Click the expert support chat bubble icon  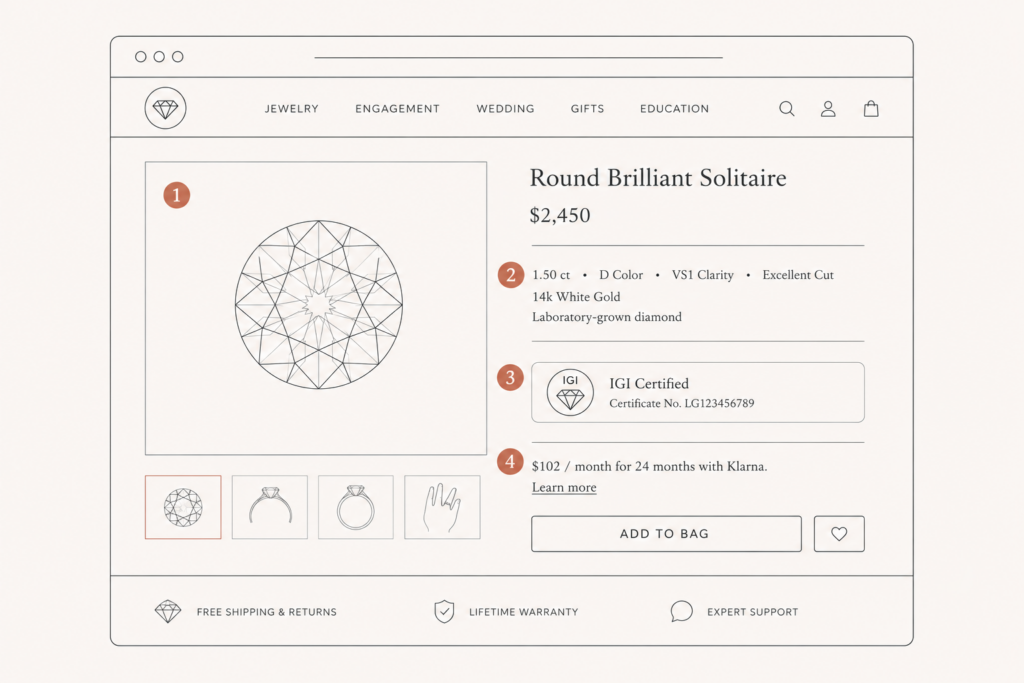(681, 611)
